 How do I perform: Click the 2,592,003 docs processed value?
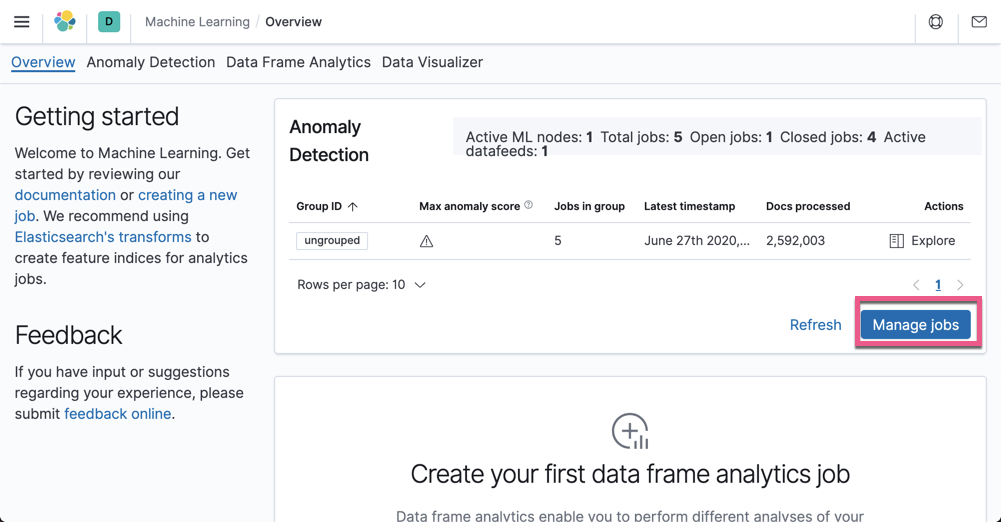point(795,241)
